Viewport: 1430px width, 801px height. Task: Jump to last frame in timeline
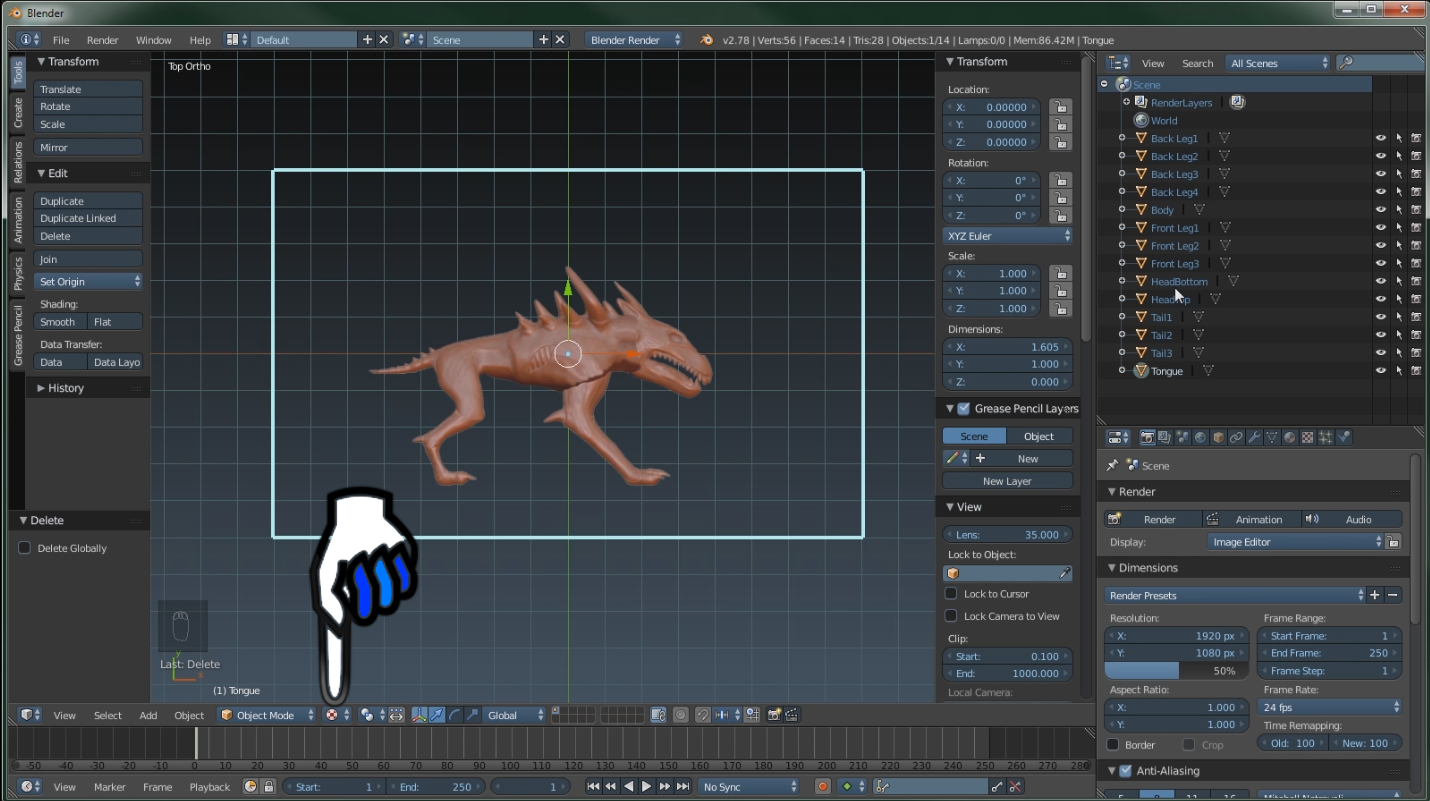pyautogui.click(x=683, y=787)
